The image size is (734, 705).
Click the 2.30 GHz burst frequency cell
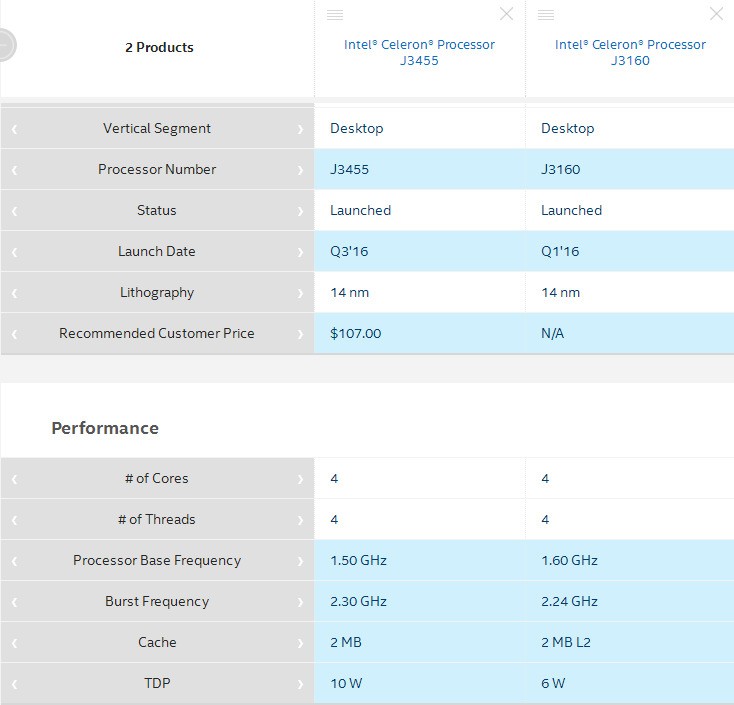[420, 601]
